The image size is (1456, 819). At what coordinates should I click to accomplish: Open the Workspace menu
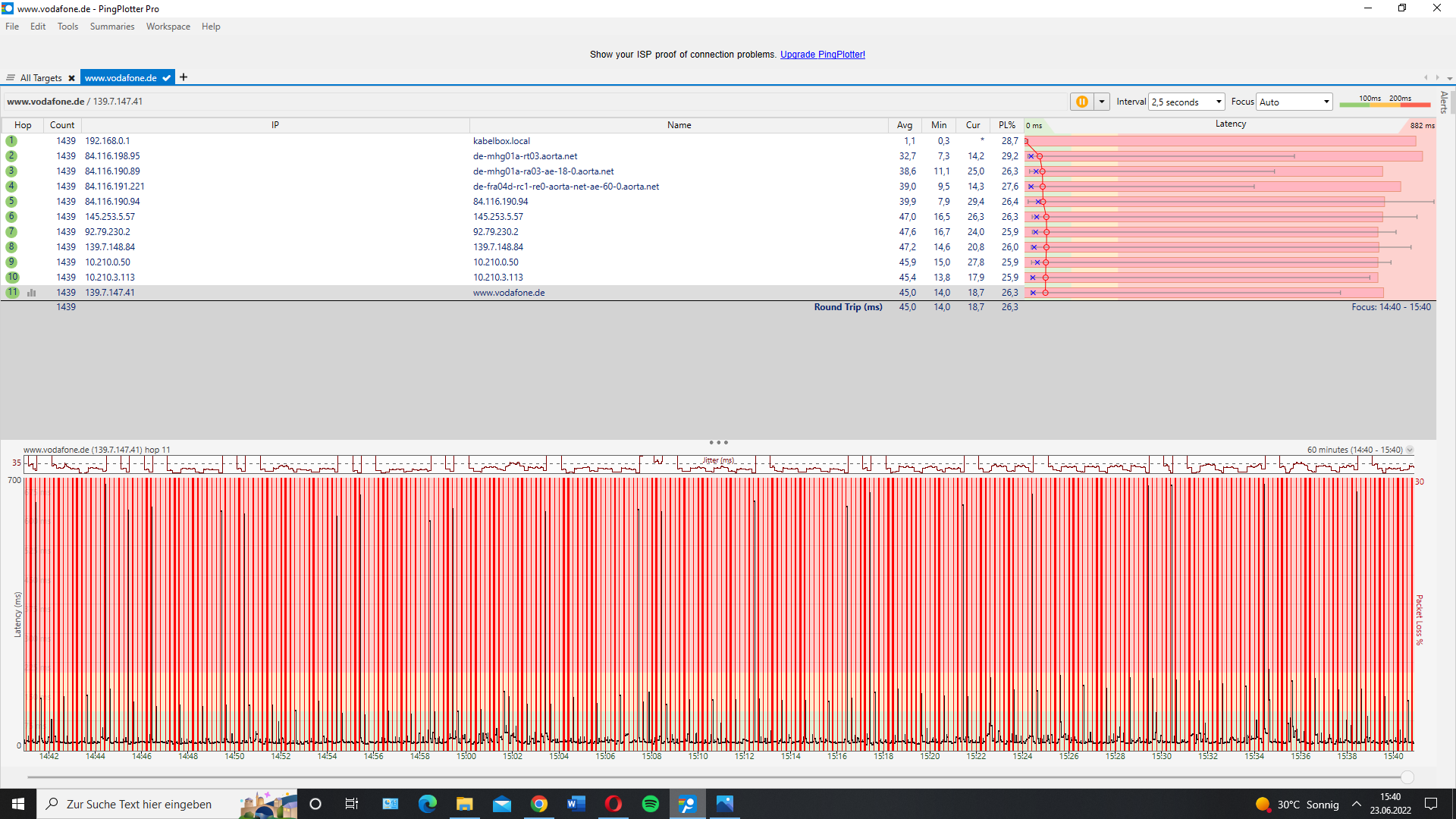tap(168, 27)
